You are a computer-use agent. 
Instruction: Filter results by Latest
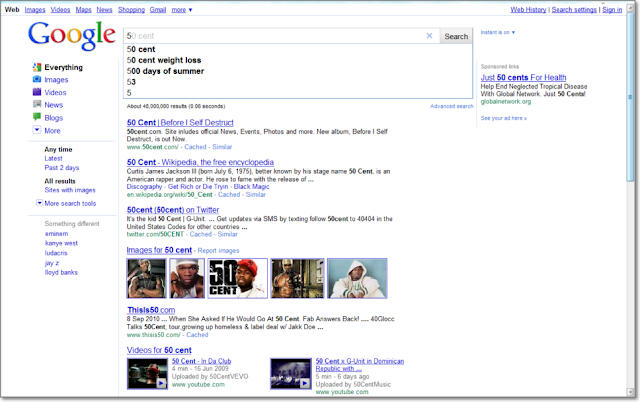coord(53,158)
